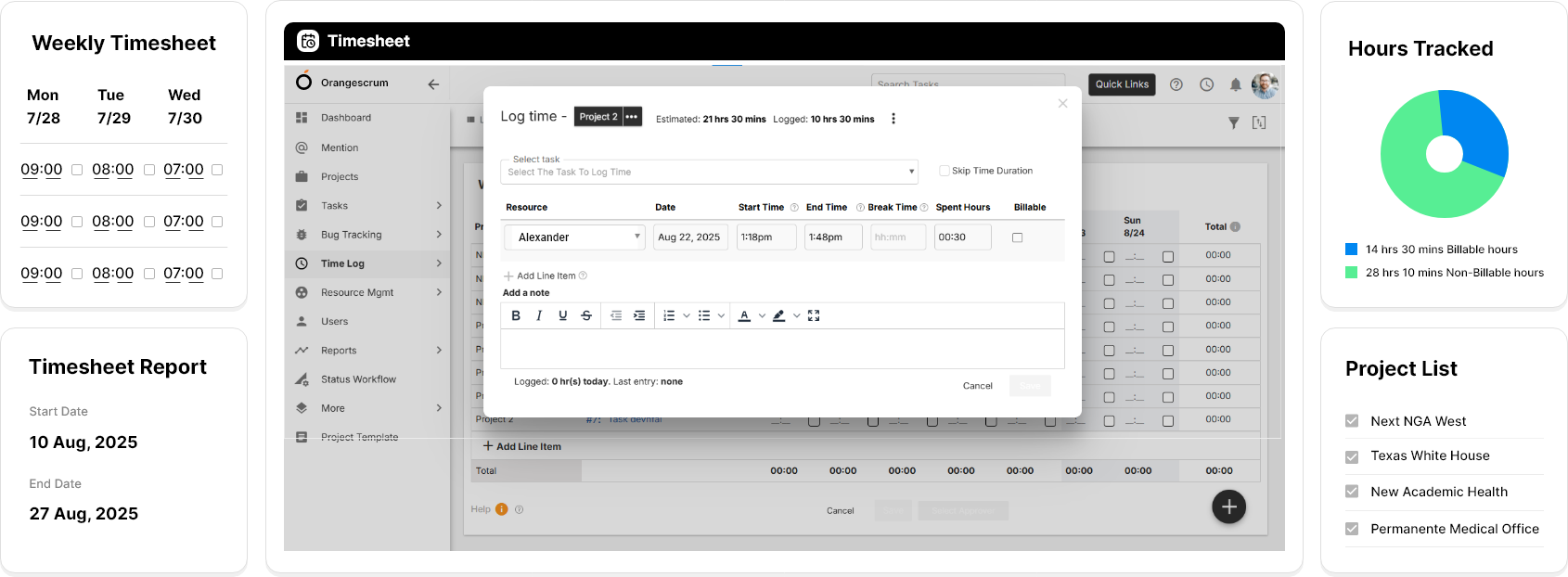Open the vertical three-dot menu in Log time
Image resolution: width=1568 pixels, height=577 pixels.
pos(893,119)
